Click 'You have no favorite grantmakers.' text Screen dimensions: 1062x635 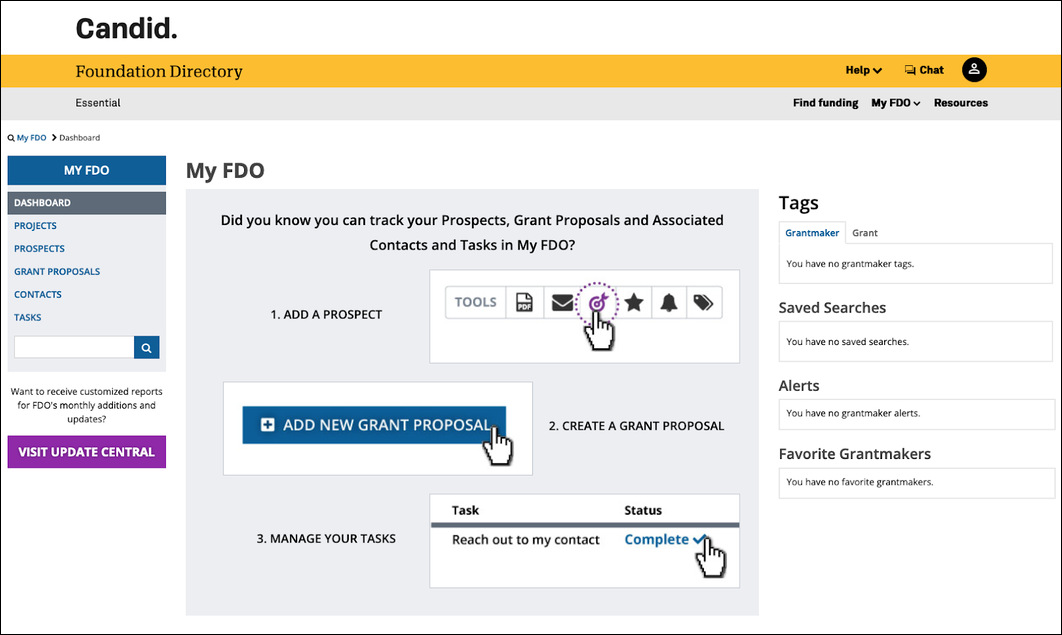click(859, 483)
